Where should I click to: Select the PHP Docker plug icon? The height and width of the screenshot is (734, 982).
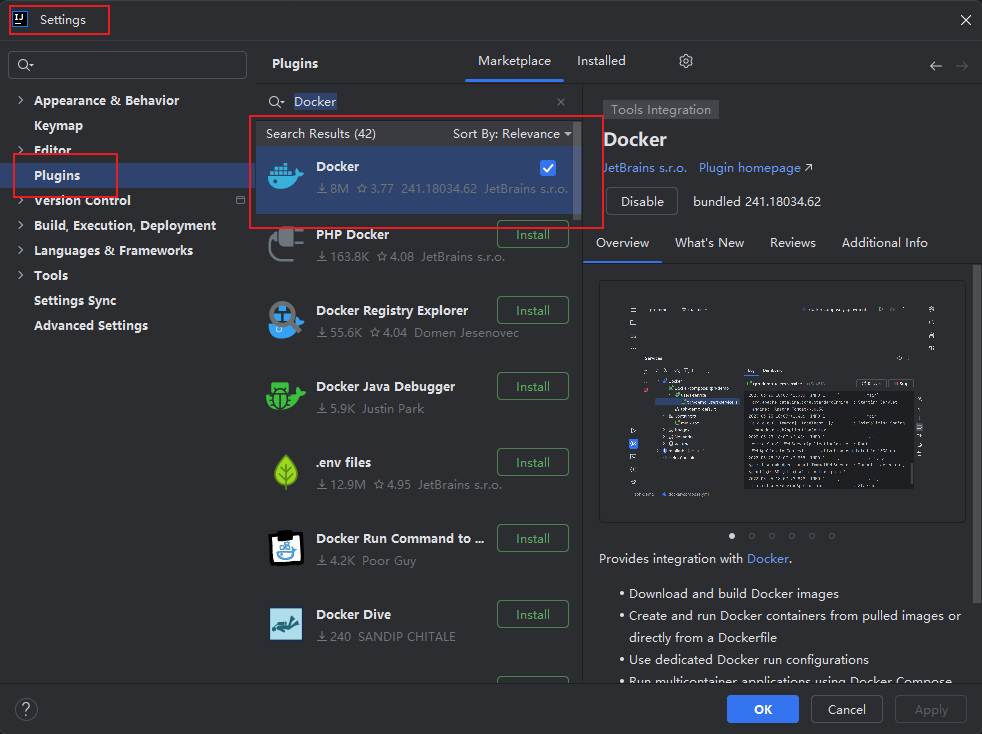tap(286, 245)
